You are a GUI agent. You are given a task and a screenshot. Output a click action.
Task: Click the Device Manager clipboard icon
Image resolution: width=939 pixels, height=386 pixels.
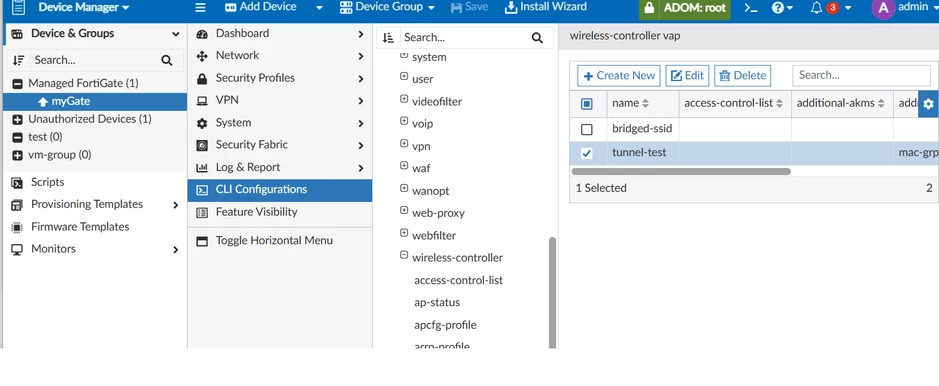tap(19, 8)
